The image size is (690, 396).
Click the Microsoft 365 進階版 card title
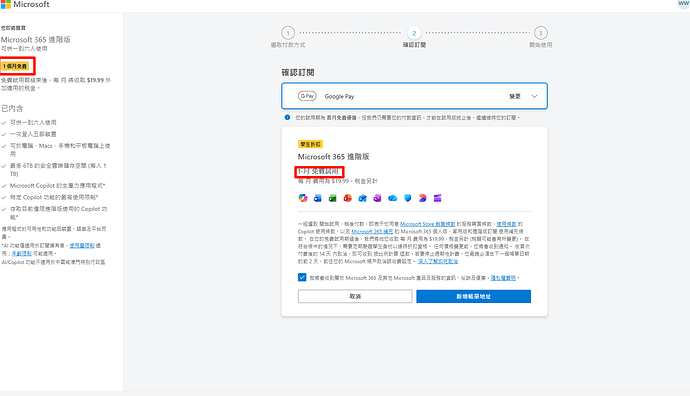click(334, 157)
